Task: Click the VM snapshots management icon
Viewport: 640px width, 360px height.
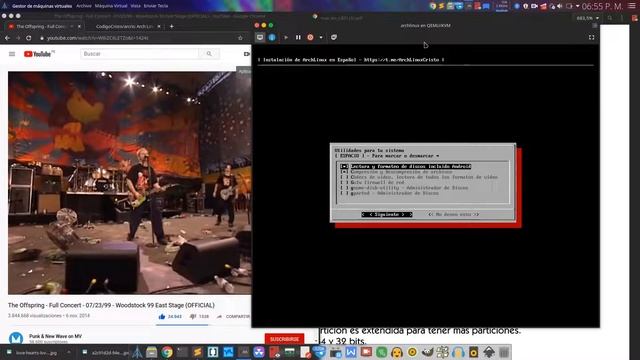Action: coord(334,37)
